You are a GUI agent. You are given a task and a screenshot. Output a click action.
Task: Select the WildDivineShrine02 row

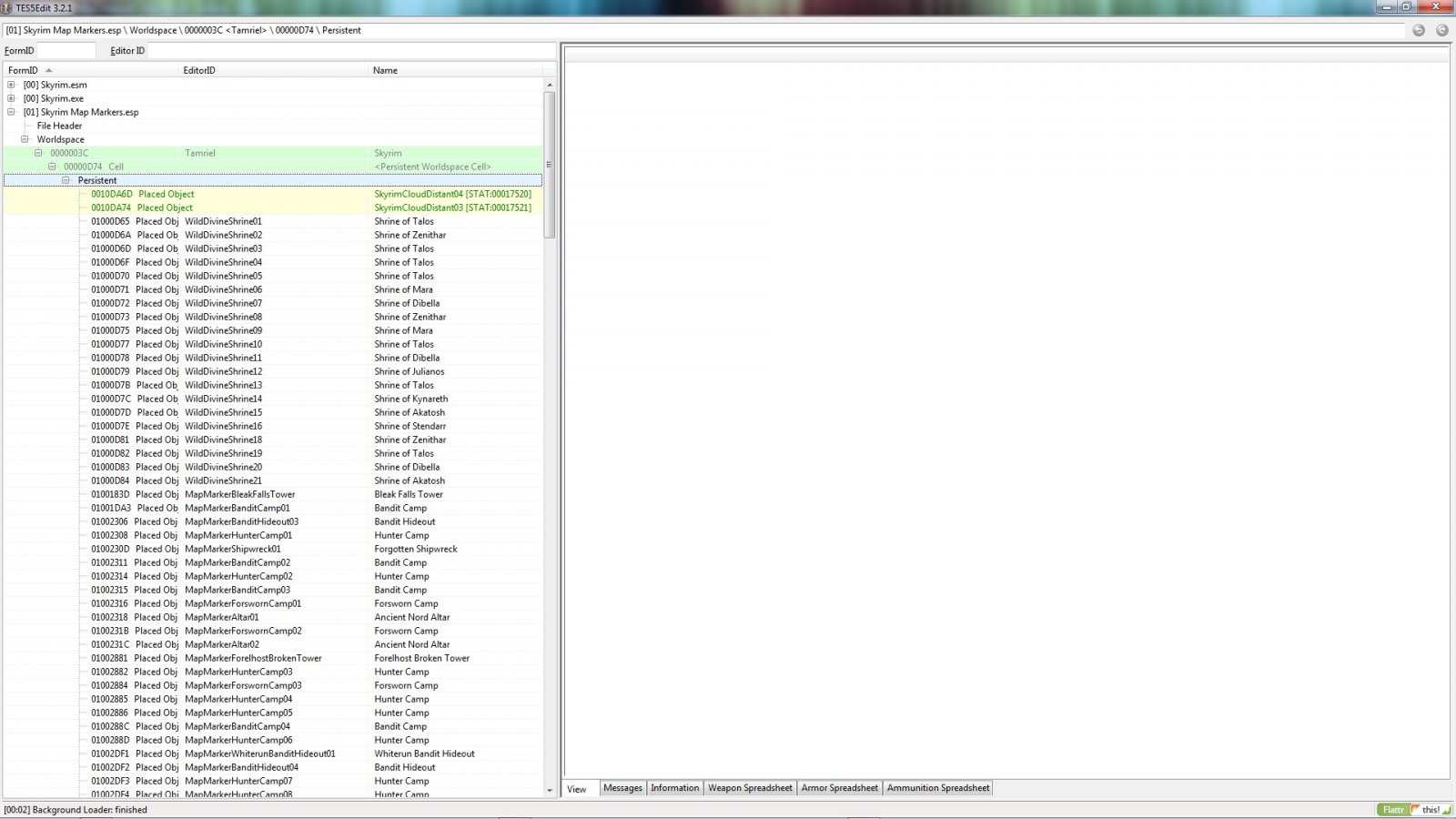click(273, 235)
